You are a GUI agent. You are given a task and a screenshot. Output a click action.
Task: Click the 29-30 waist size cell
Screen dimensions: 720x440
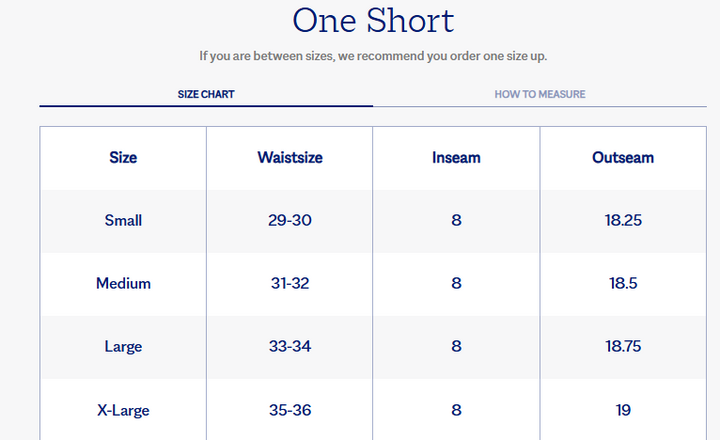(290, 220)
